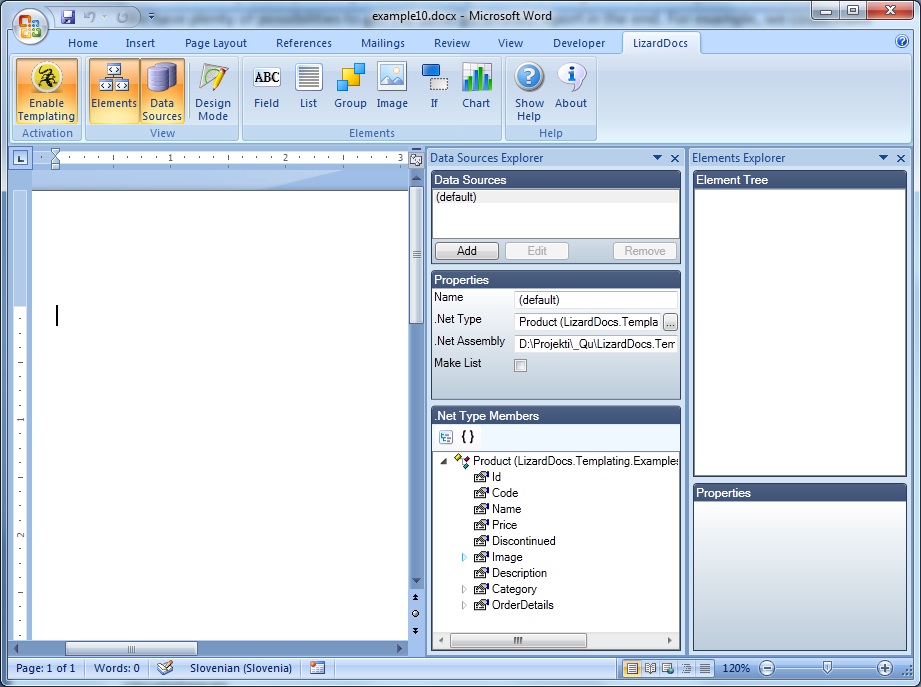The width and height of the screenshot is (921, 687).
Task: Collapse the Product root node
Action: tap(444, 462)
